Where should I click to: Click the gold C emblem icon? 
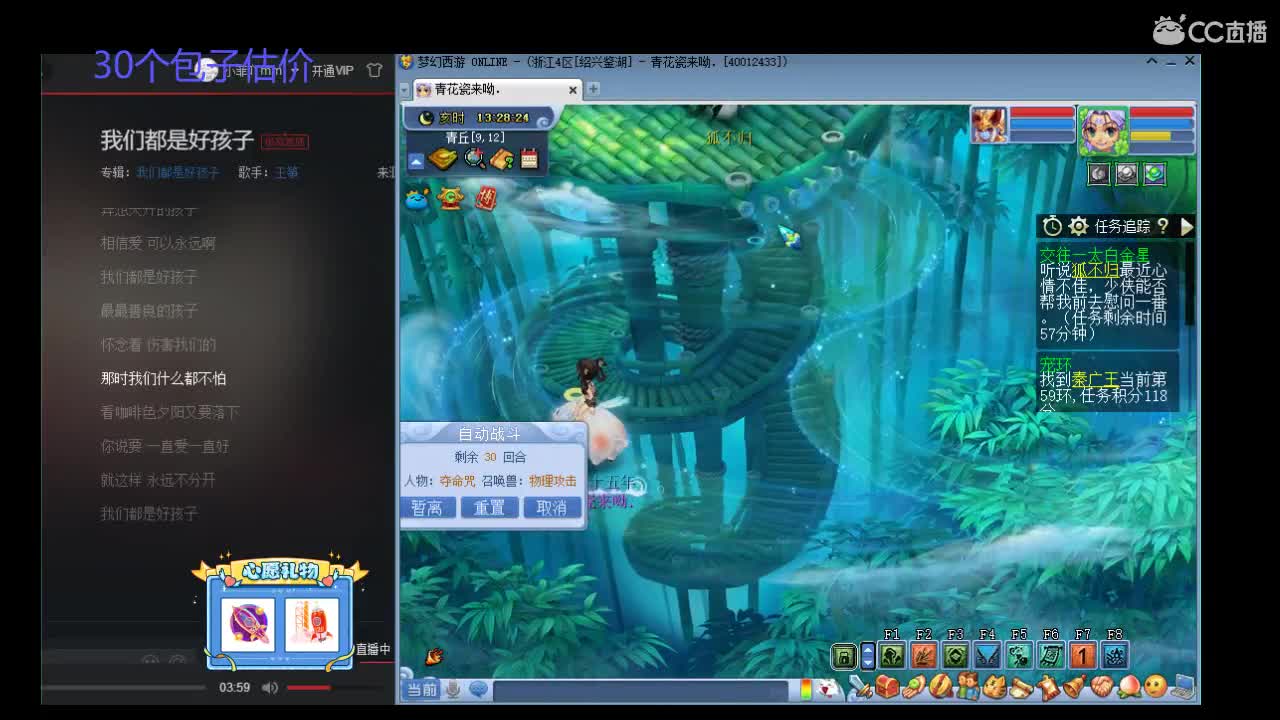coord(452,199)
